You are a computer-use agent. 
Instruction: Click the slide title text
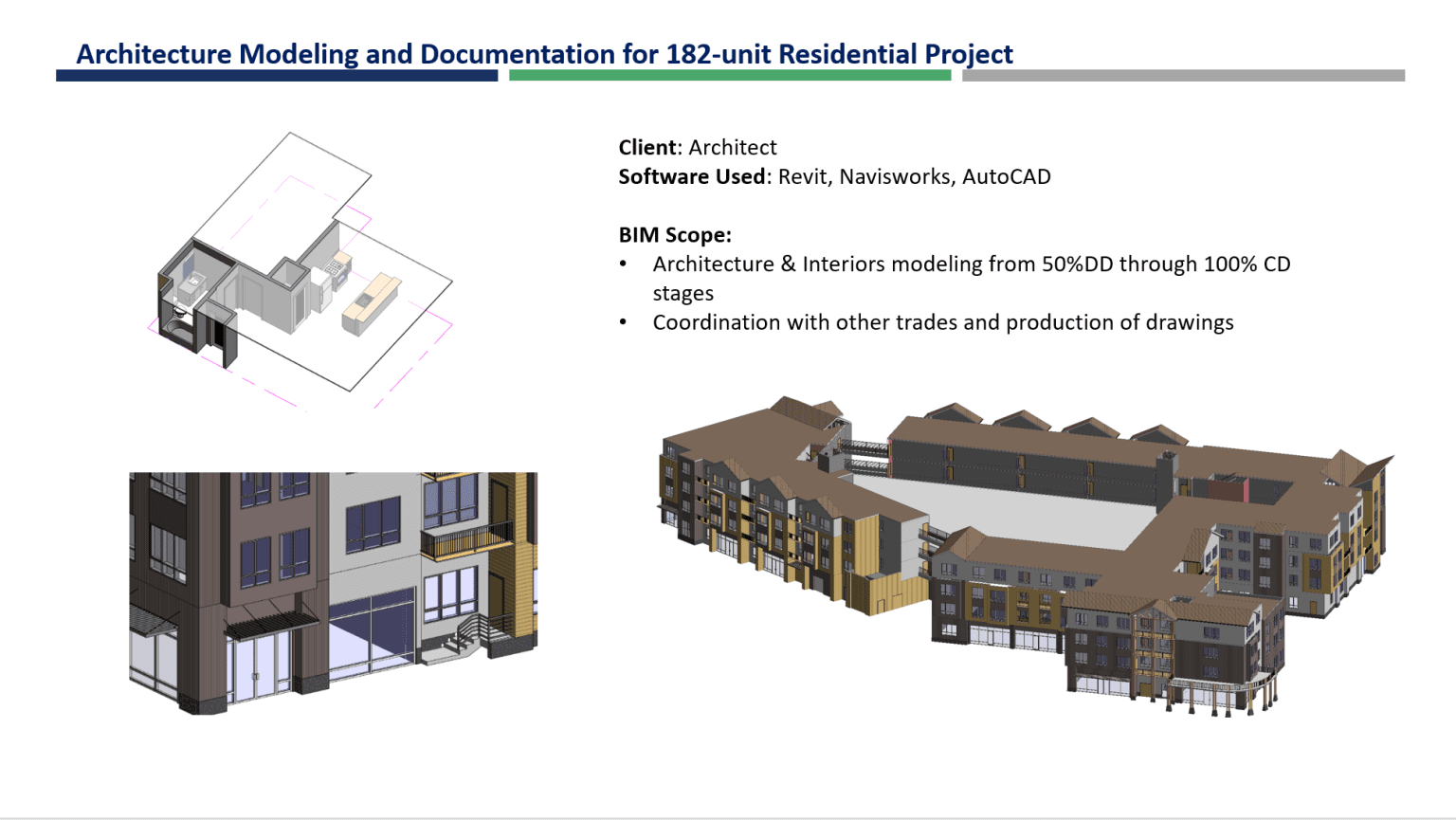click(545, 54)
